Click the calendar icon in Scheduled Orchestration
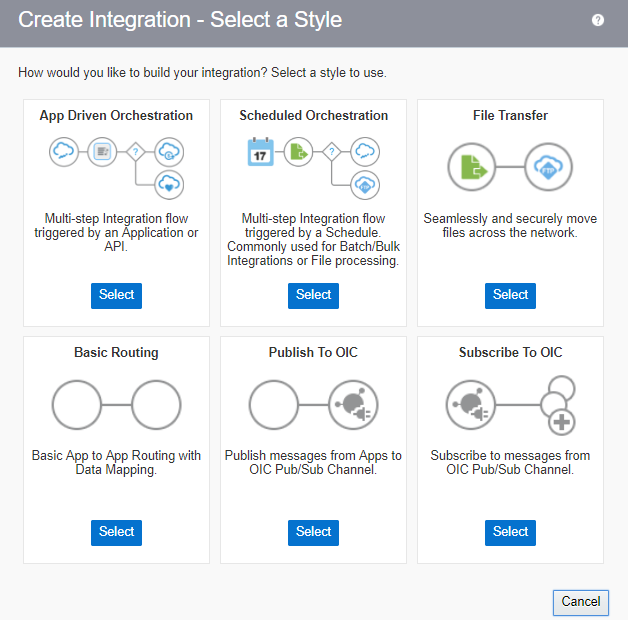Viewport: 628px width, 620px height. [260, 152]
